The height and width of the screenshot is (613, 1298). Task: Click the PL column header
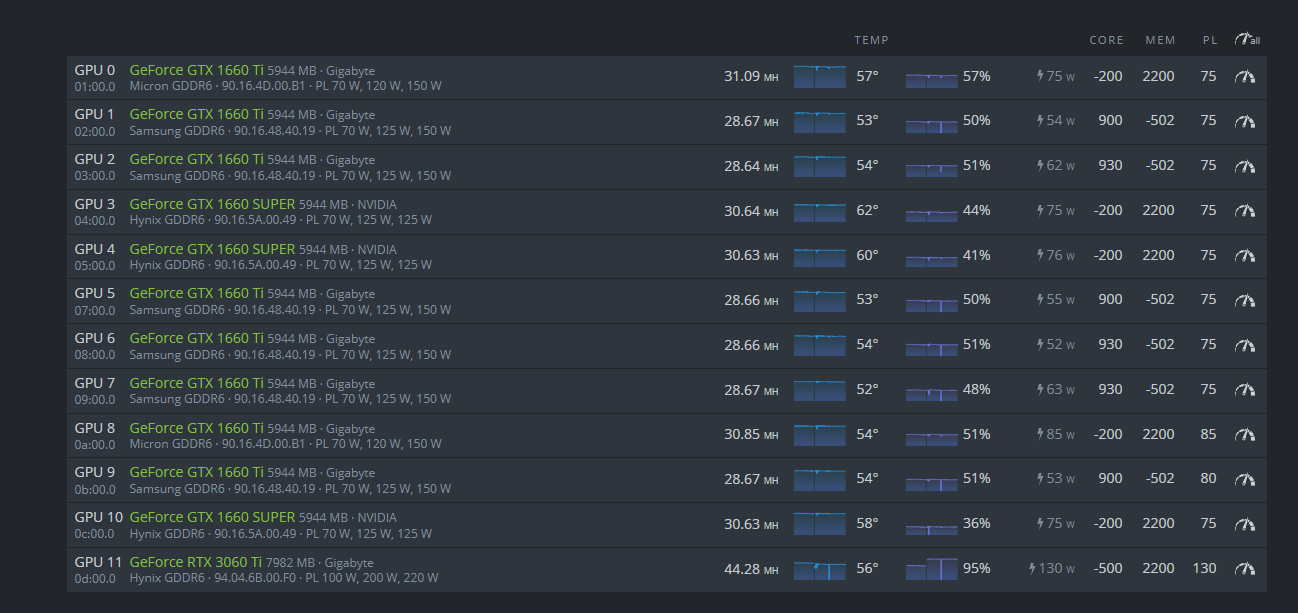point(1210,40)
